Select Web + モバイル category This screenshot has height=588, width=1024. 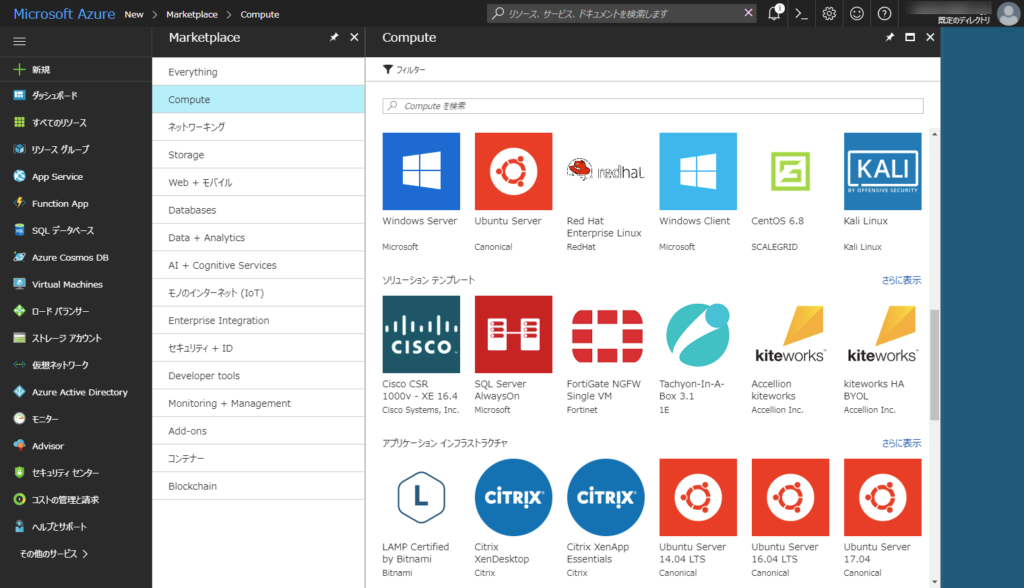[x=259, y=182]
